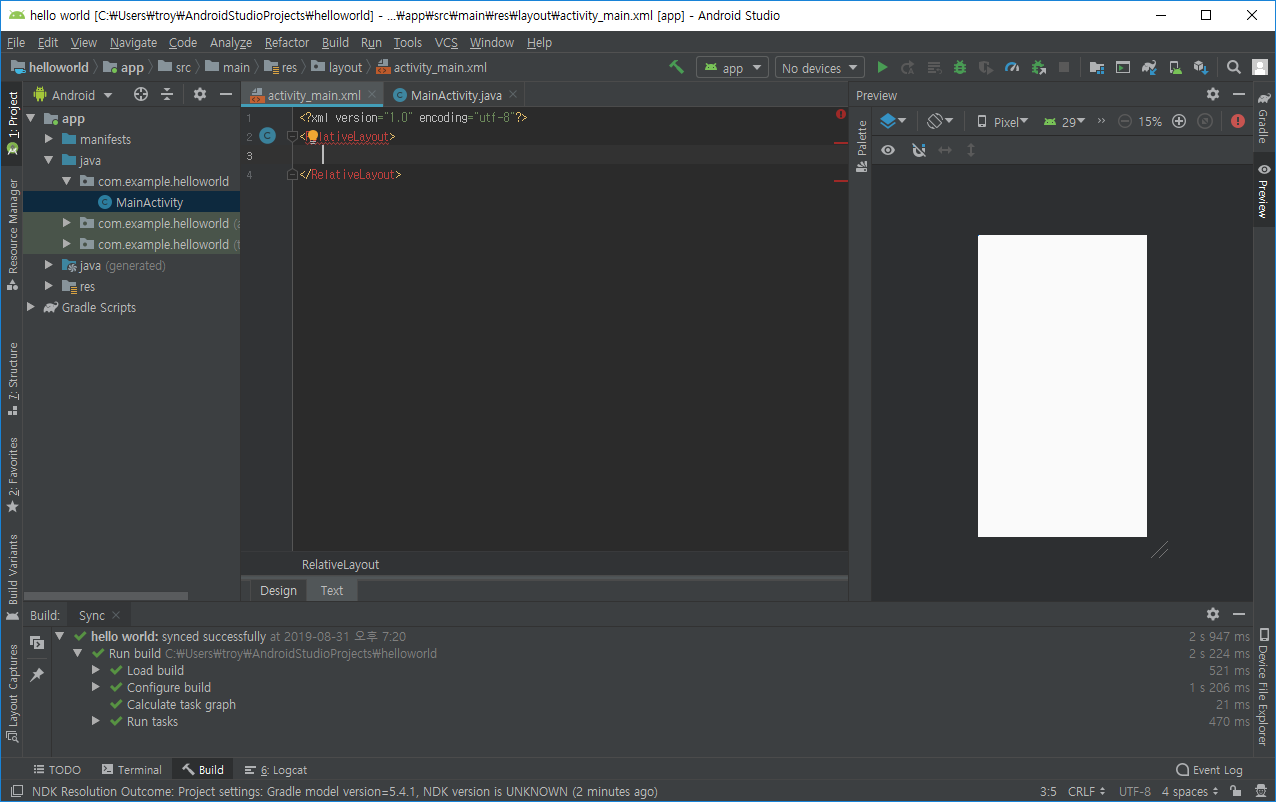Viewport: 1276px width, 802px height.
Task: Open the design surface layers dropdown
Action: coord(893,121)
